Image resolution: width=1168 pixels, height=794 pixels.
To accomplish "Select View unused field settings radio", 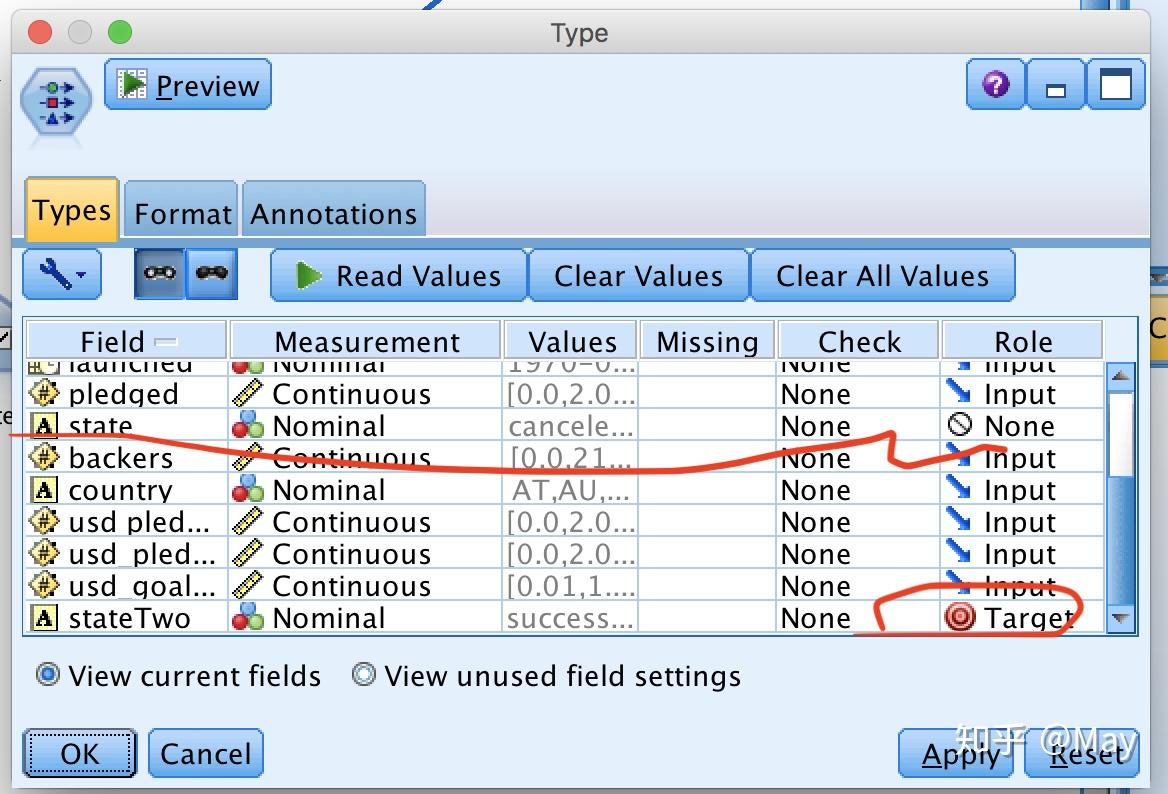I will [364, 675].
